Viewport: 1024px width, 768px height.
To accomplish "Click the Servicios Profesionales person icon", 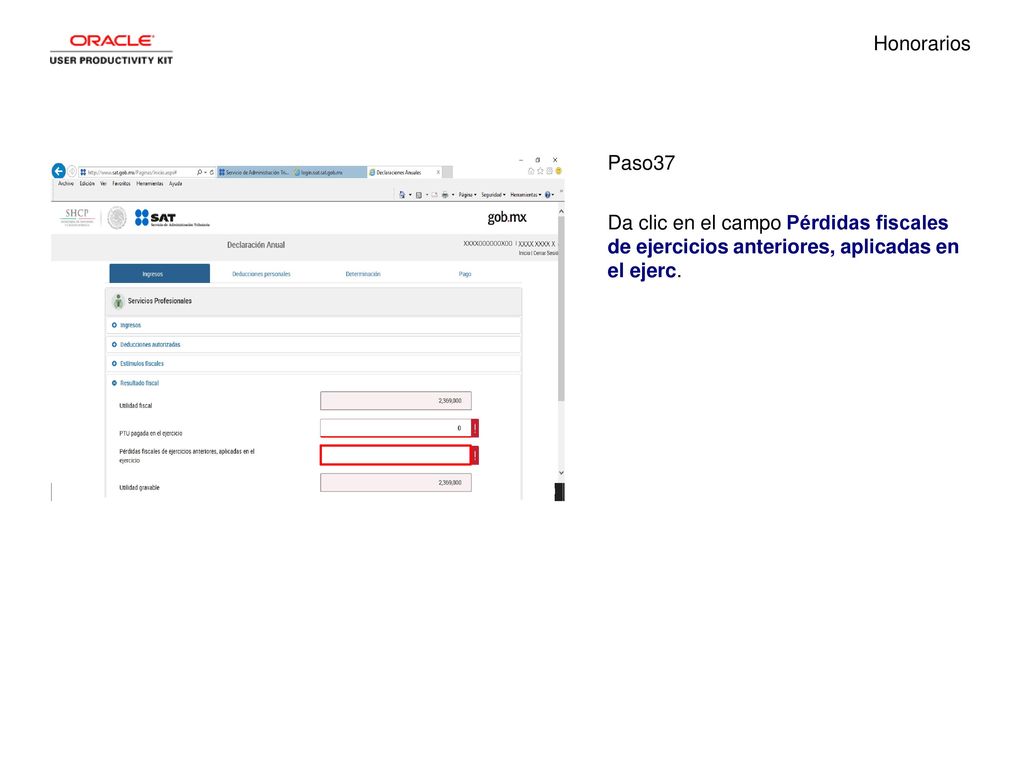I will [118, 301].
